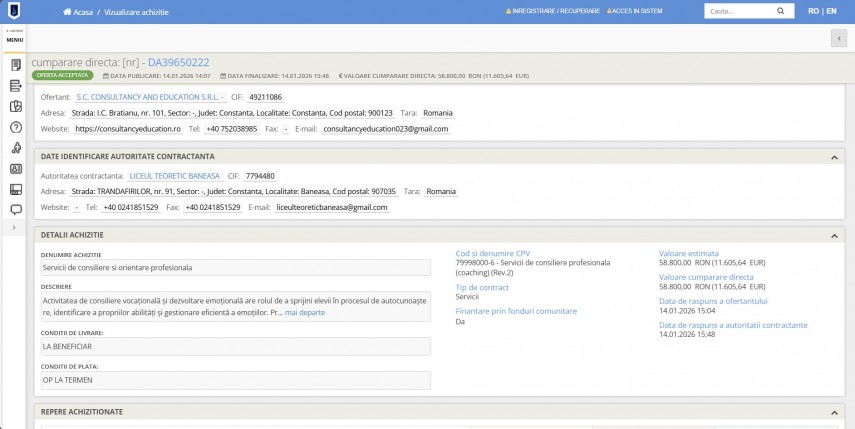
Task: Click the back arrow button at right
Action: [838, 38]
